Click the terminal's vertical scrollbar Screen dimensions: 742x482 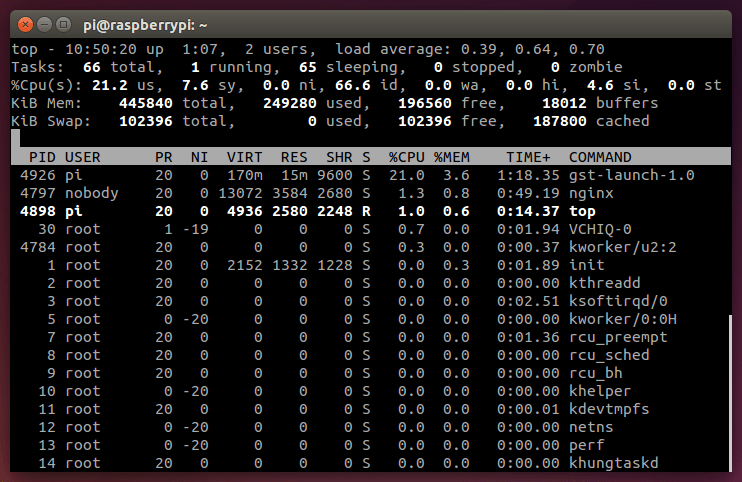[x=728, y=390]
